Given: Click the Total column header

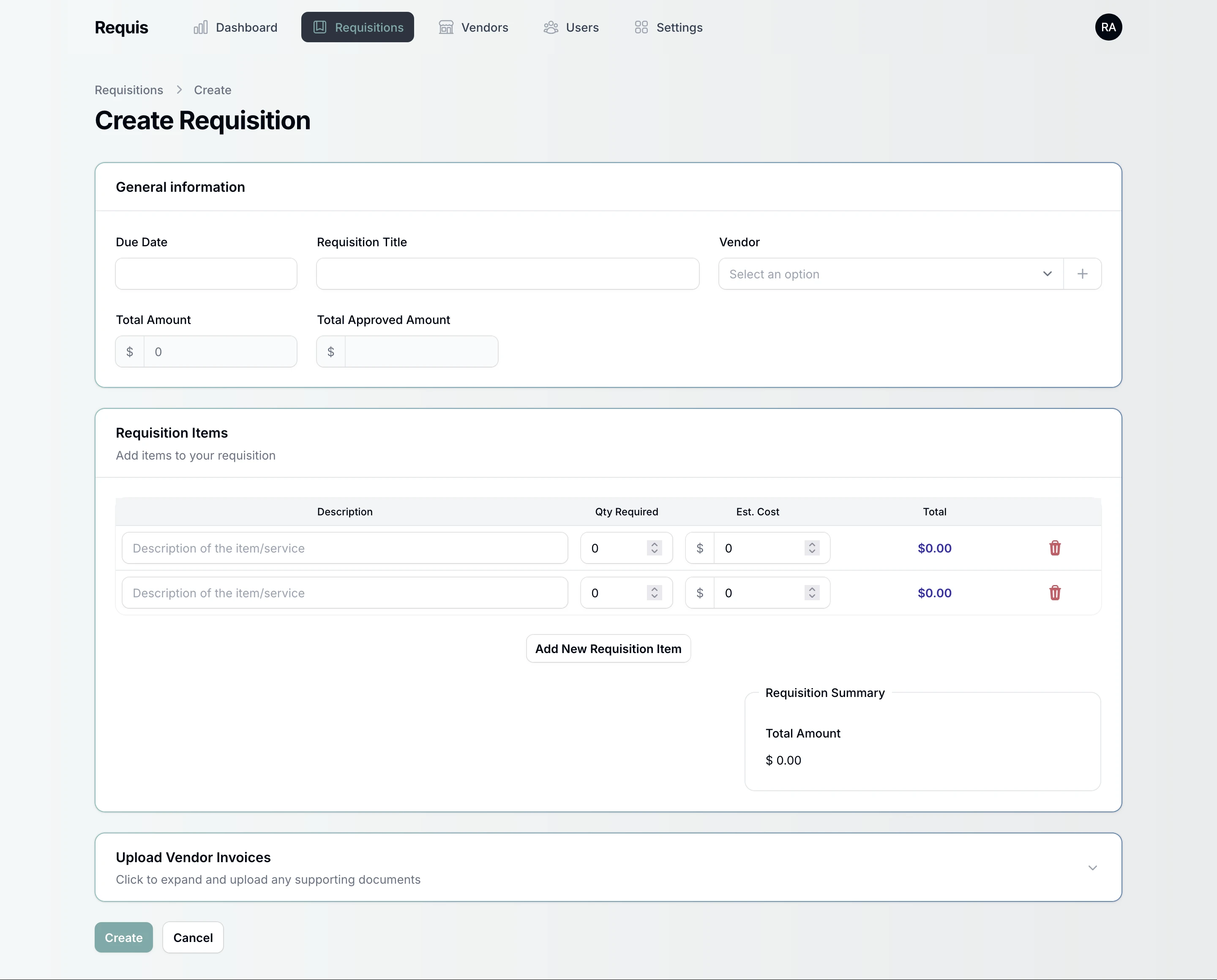Looking at the screenshot, I should pyautogui.click(x=934, y=512).
